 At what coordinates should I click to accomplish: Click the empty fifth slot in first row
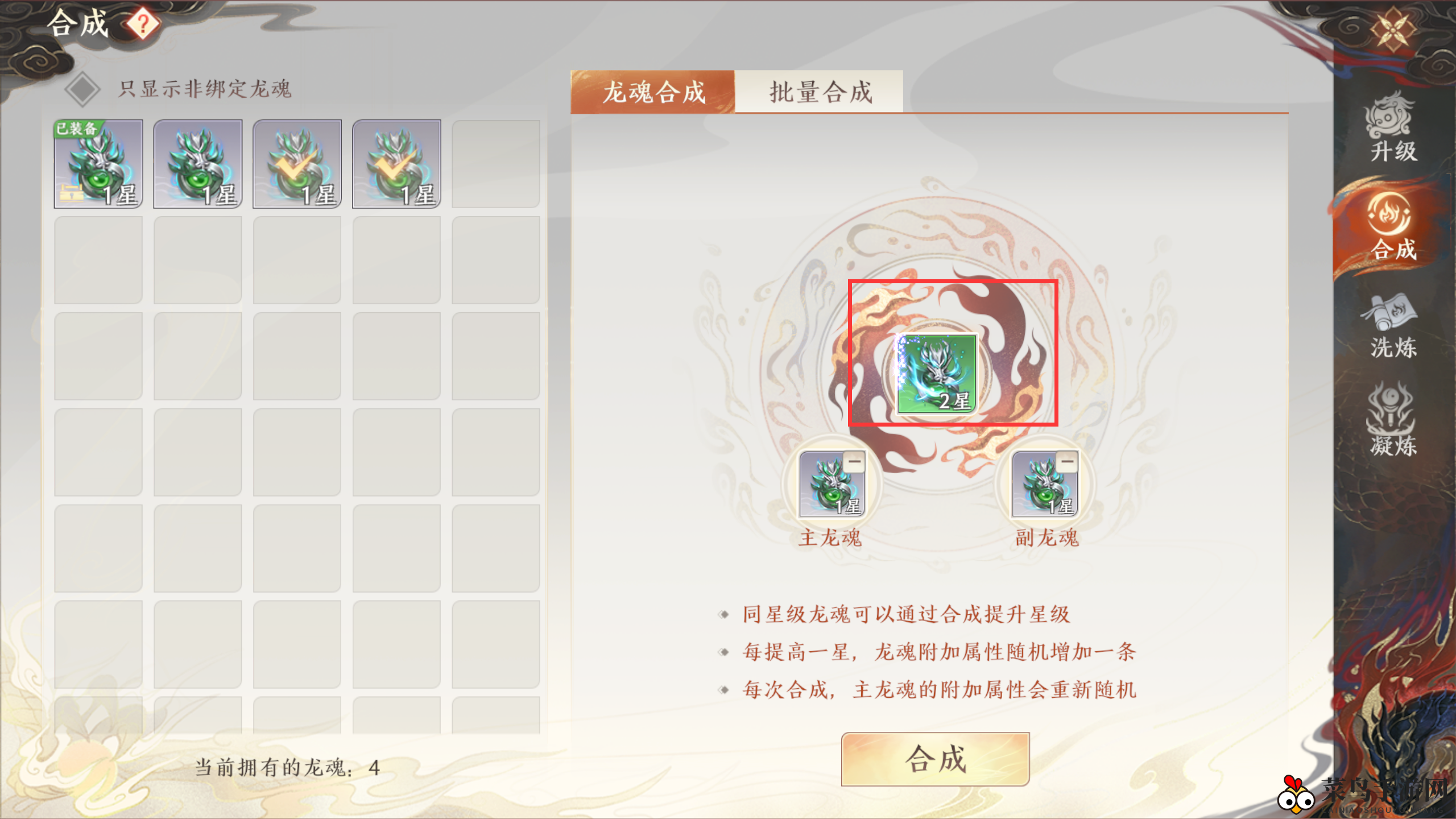click(496, 164)
